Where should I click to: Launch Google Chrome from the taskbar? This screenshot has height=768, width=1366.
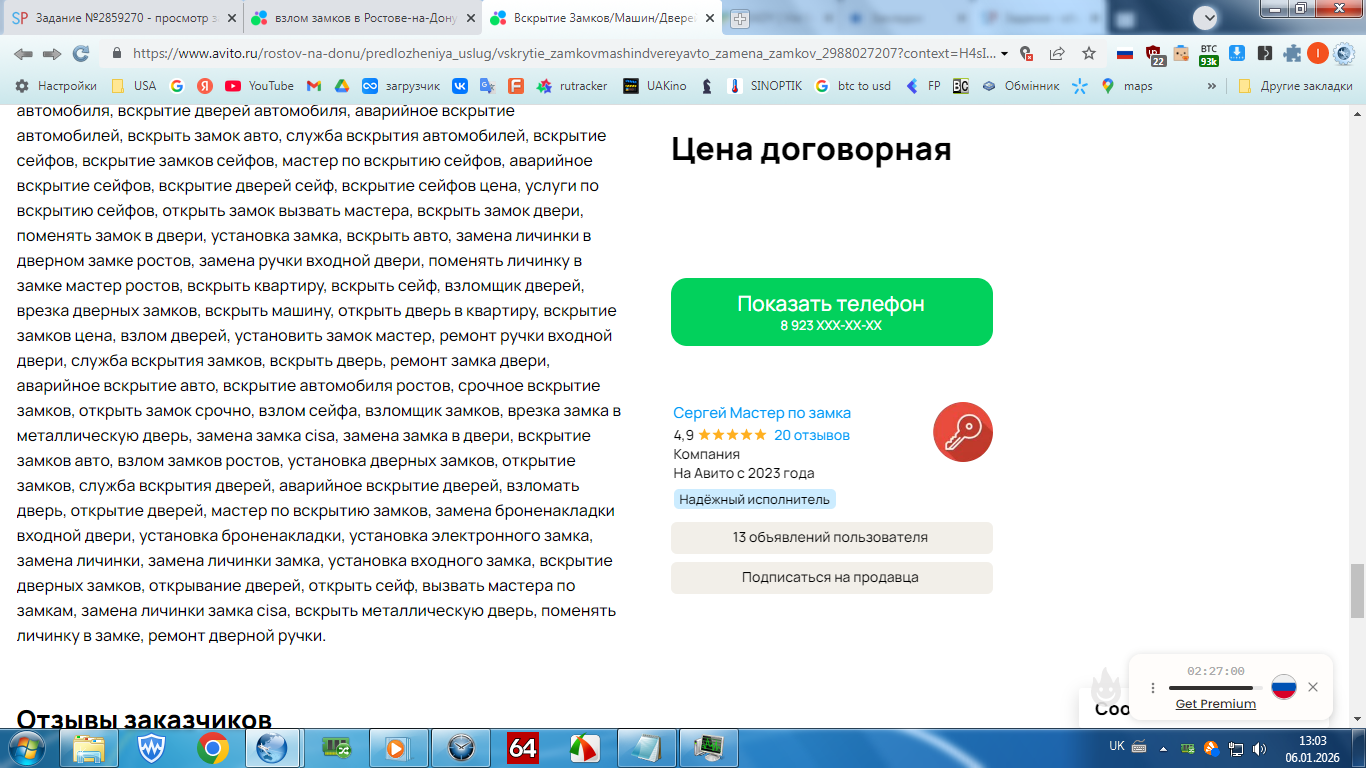[x=212, y=748]
